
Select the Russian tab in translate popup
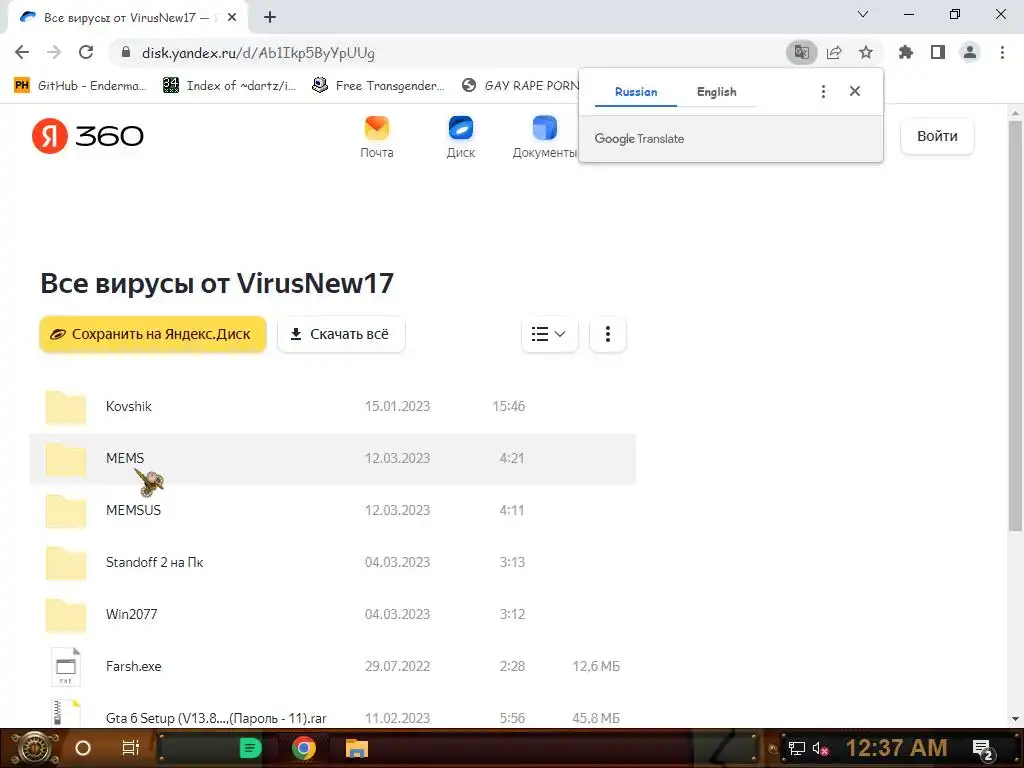[636, 92]
